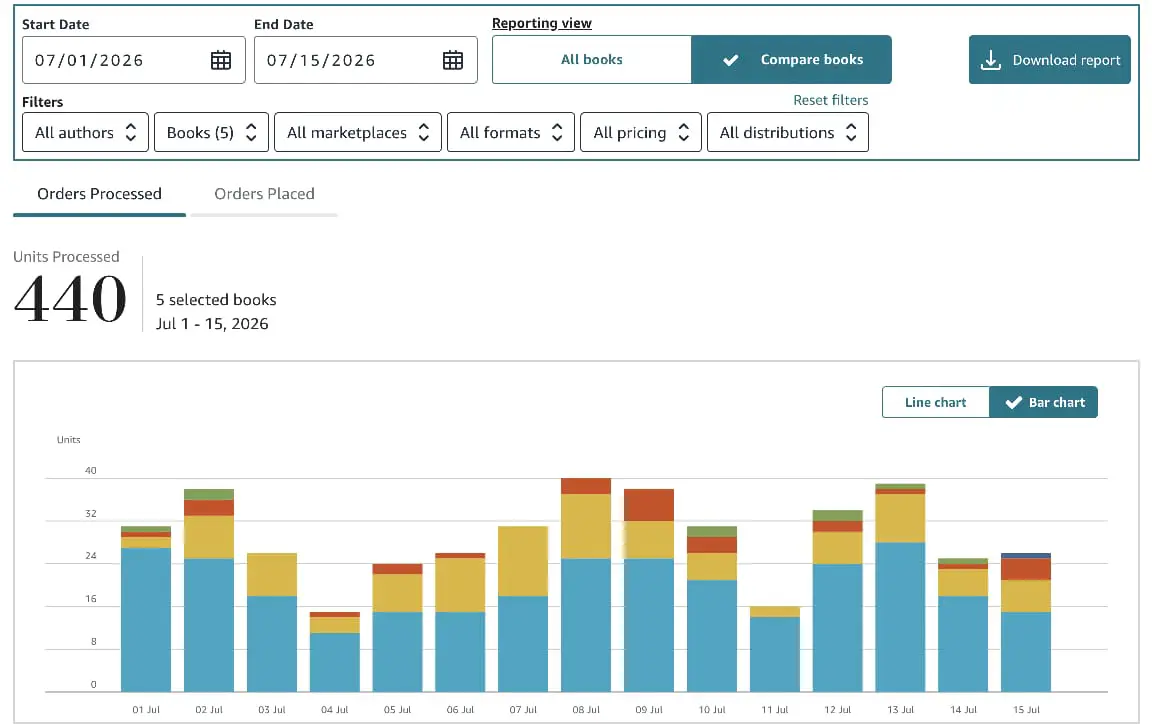Click the Start Date field showing 07/01/2026
Viewport: 1152px width, 726px height.
point(134,60)
